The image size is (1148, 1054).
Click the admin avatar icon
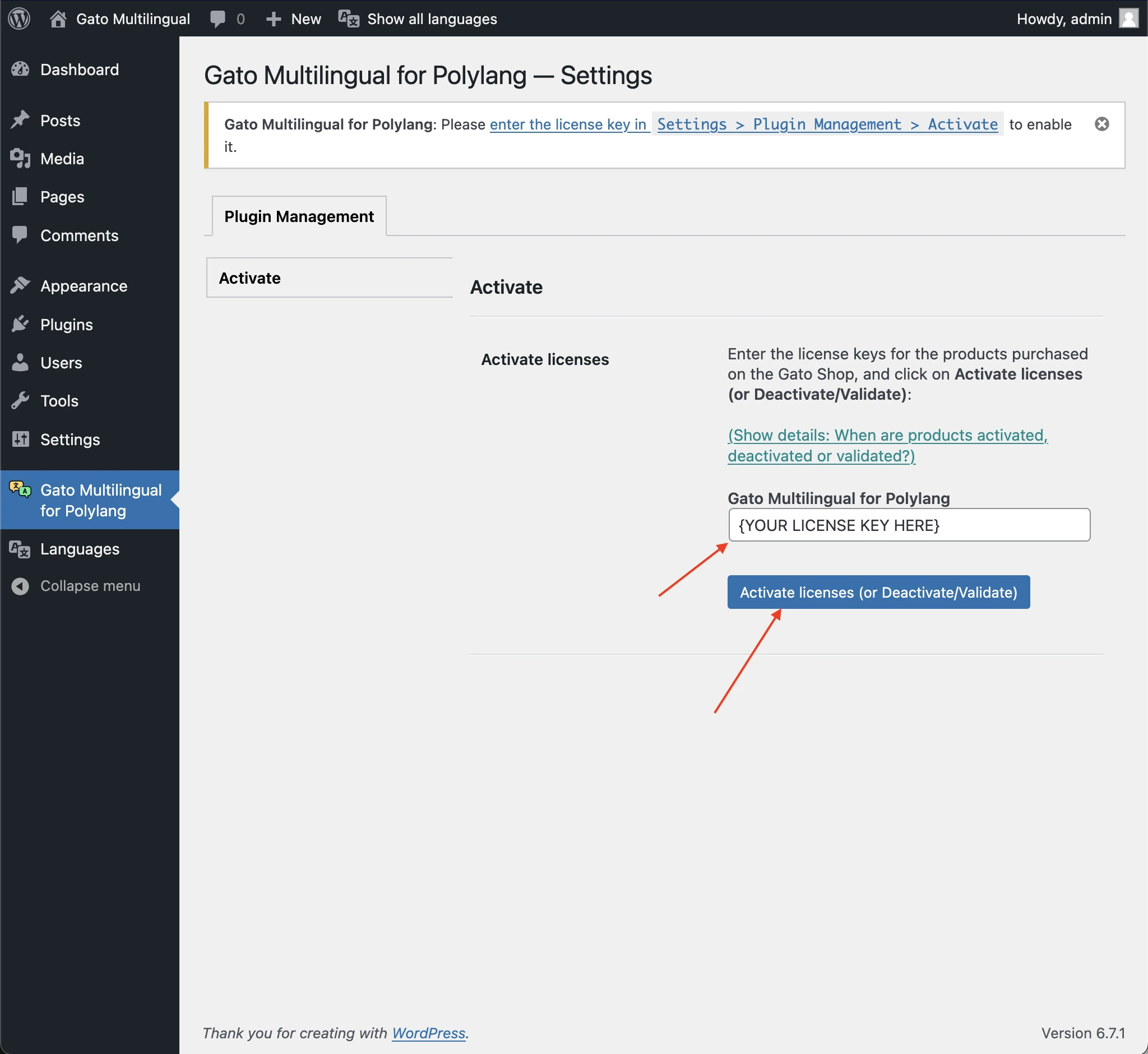click(x=1127, y=19)
